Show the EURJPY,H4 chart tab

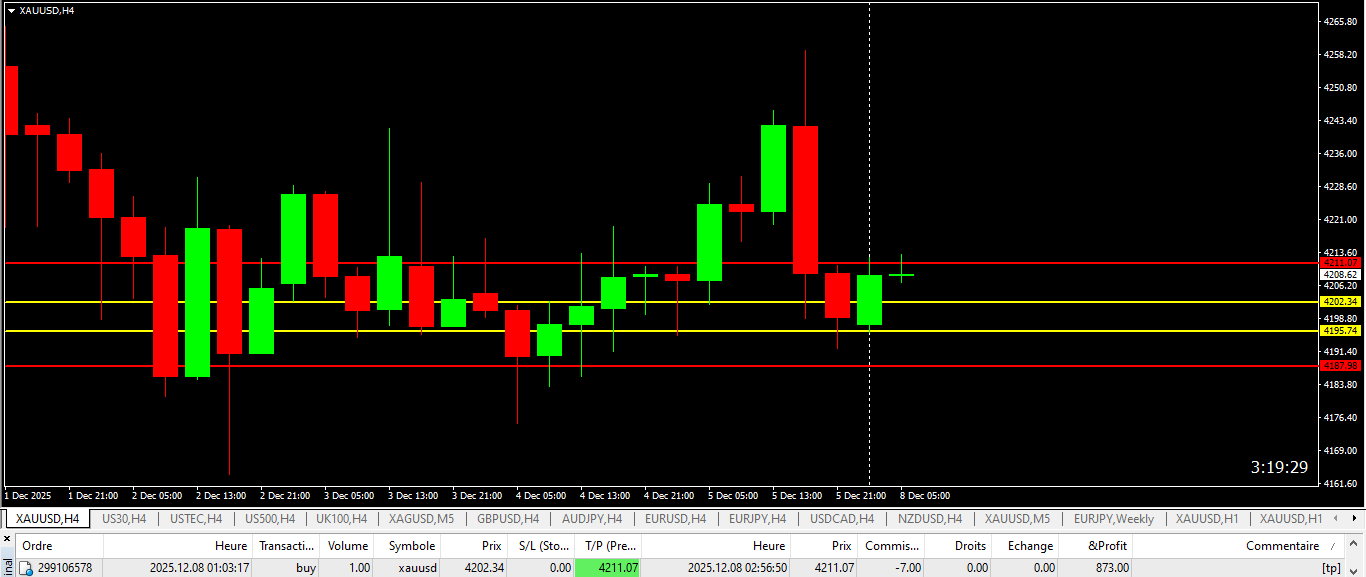pyautogui.click(x=758, y=519)
